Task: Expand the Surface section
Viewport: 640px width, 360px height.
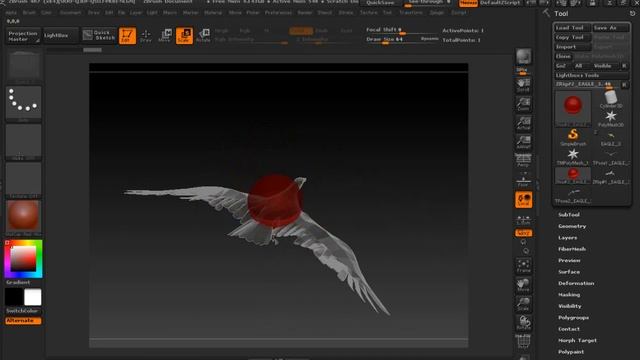Action: (569, 272)
